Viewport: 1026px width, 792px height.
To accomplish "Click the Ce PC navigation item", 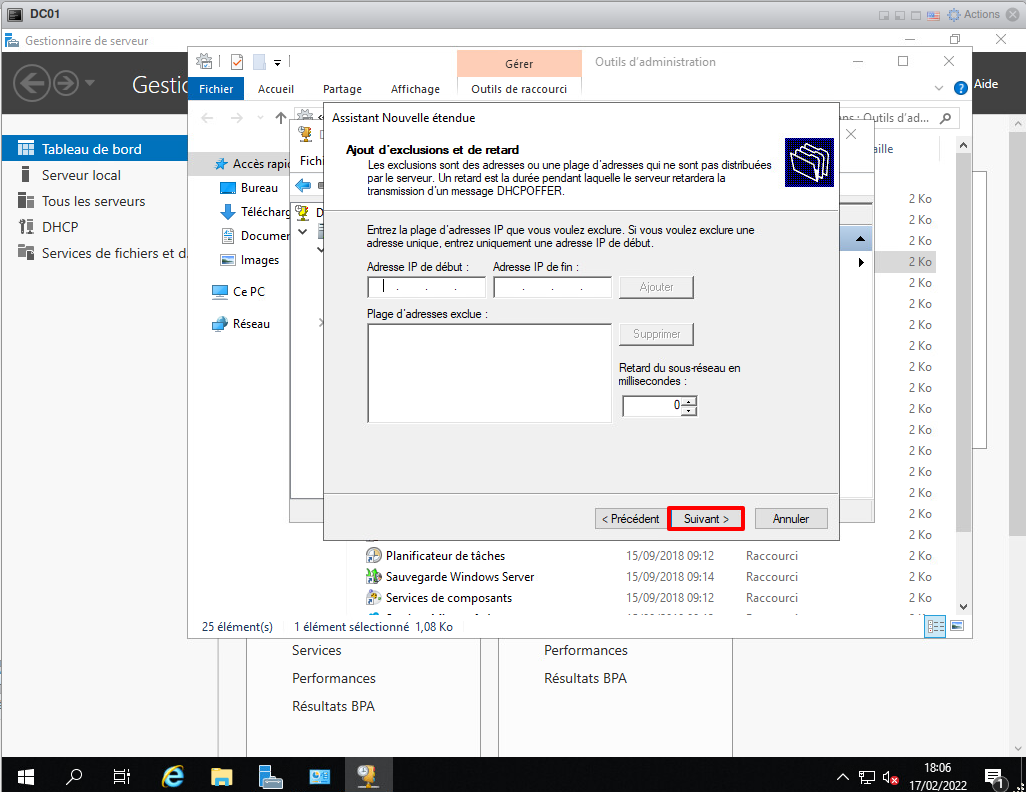I will pos(248,292).
